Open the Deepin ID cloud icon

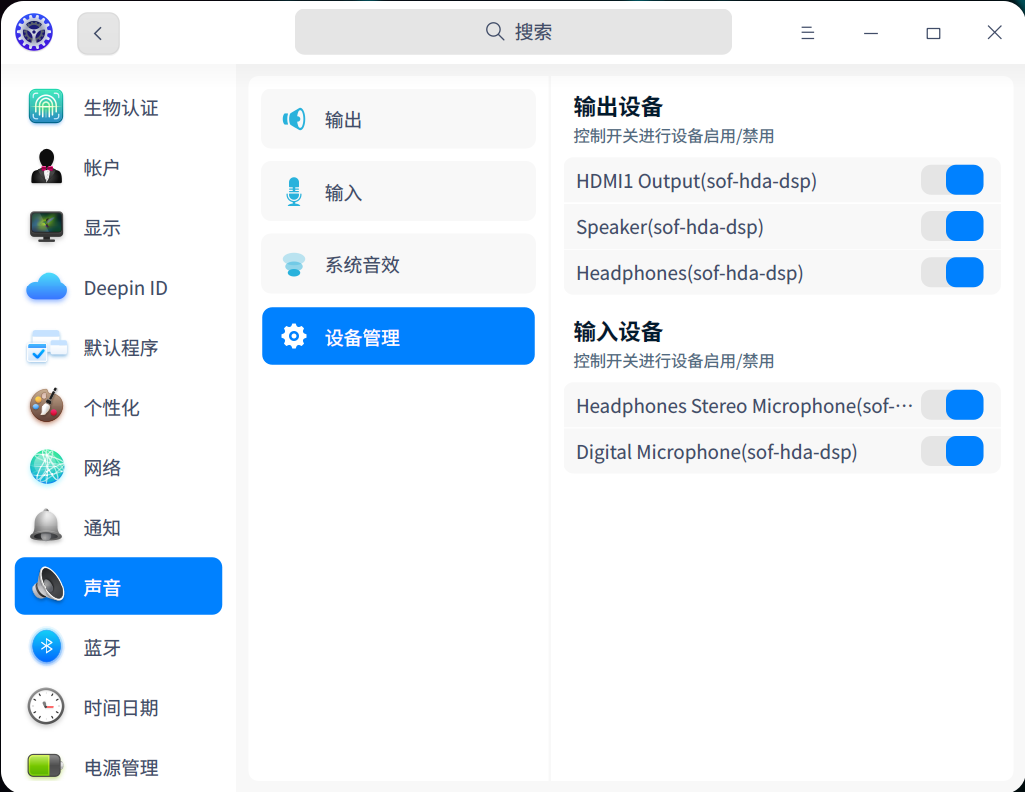pos(46,287)
